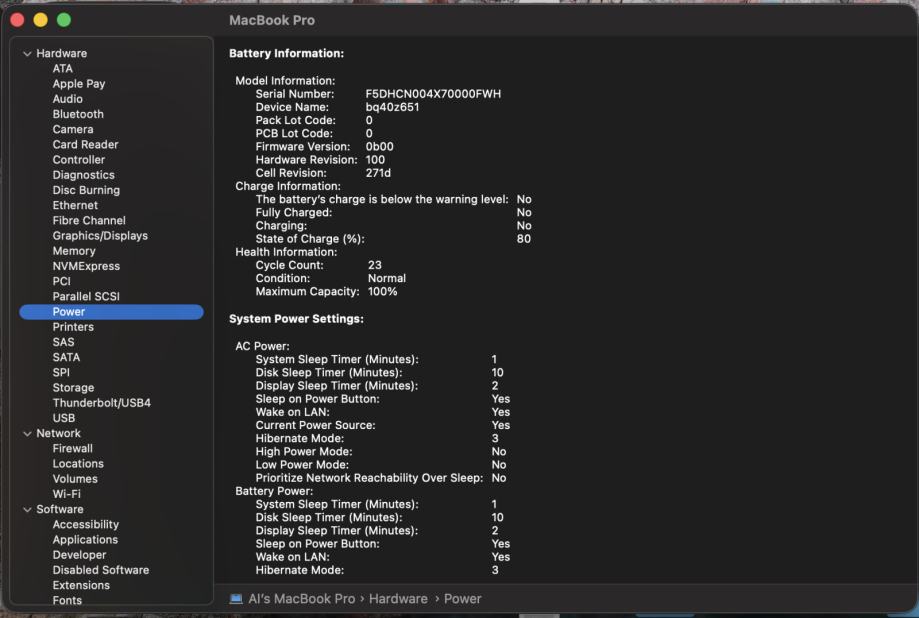The image size is (919, 618).
Task: Open USB hardware information
Action: coord(63,419)
